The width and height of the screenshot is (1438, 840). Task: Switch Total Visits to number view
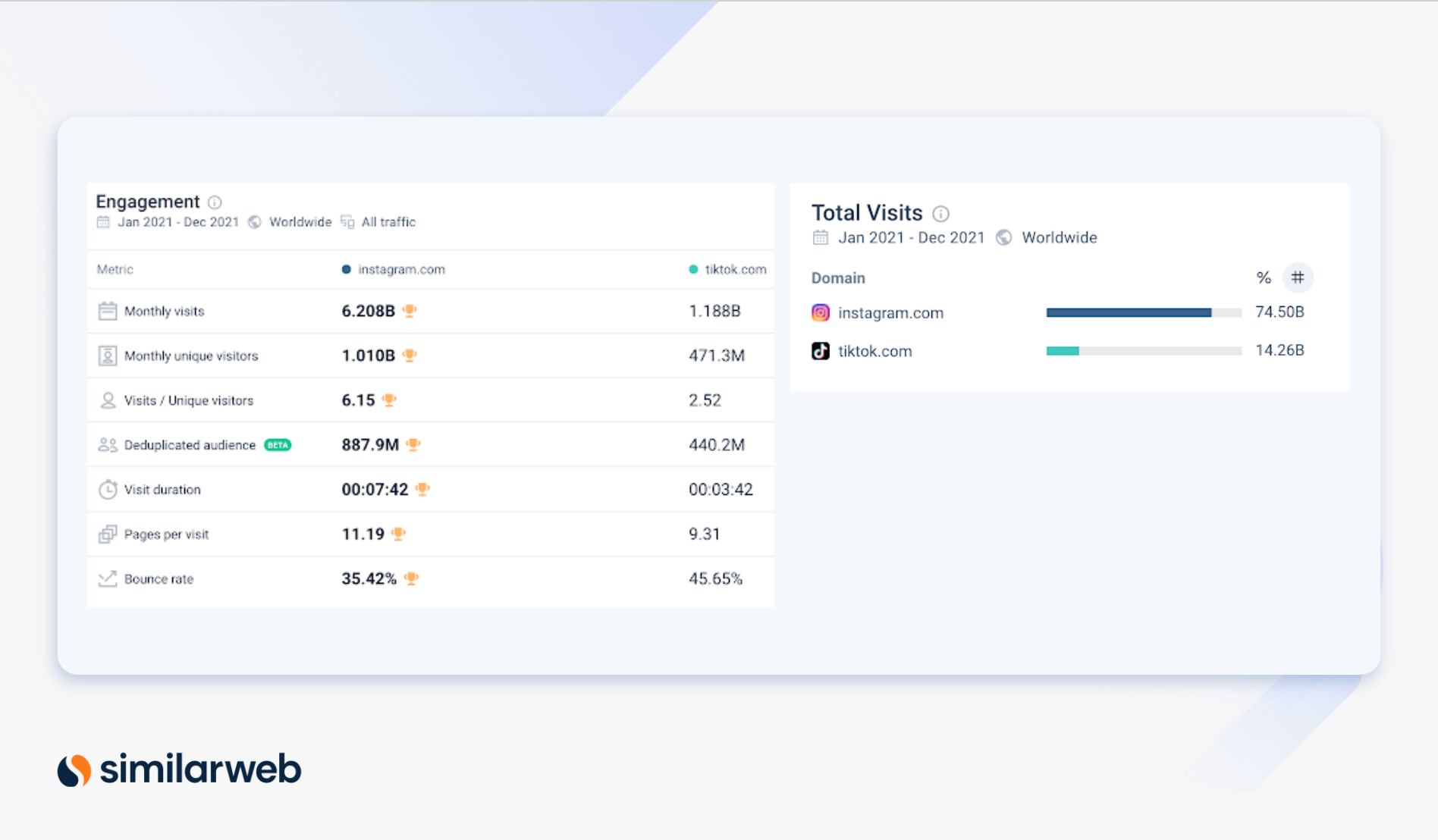pyautogui.click(x=1298, y=277)
